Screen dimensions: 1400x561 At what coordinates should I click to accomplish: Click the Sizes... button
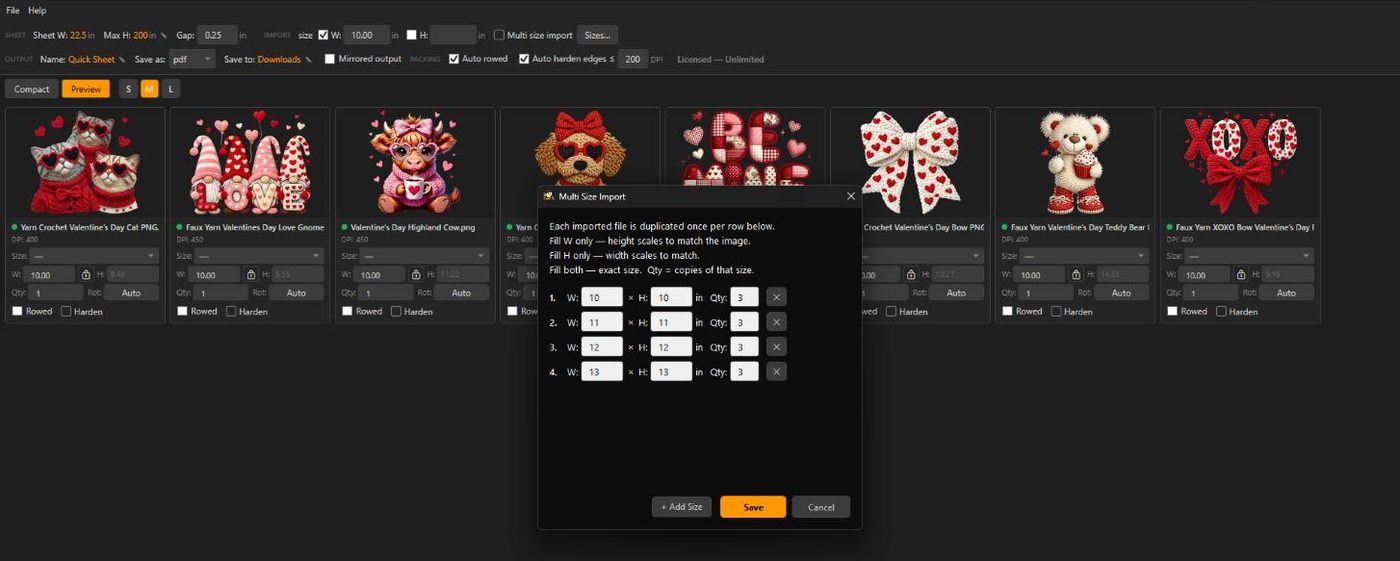click(597, 35)
